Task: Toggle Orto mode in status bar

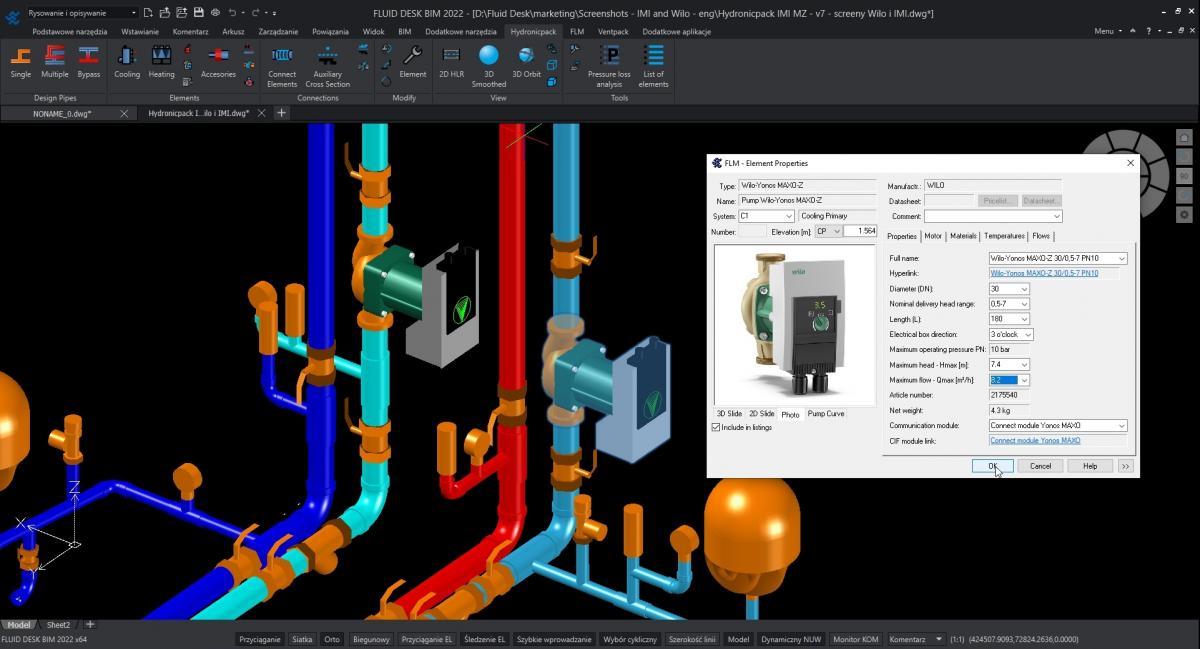Action: click(332, 639)
